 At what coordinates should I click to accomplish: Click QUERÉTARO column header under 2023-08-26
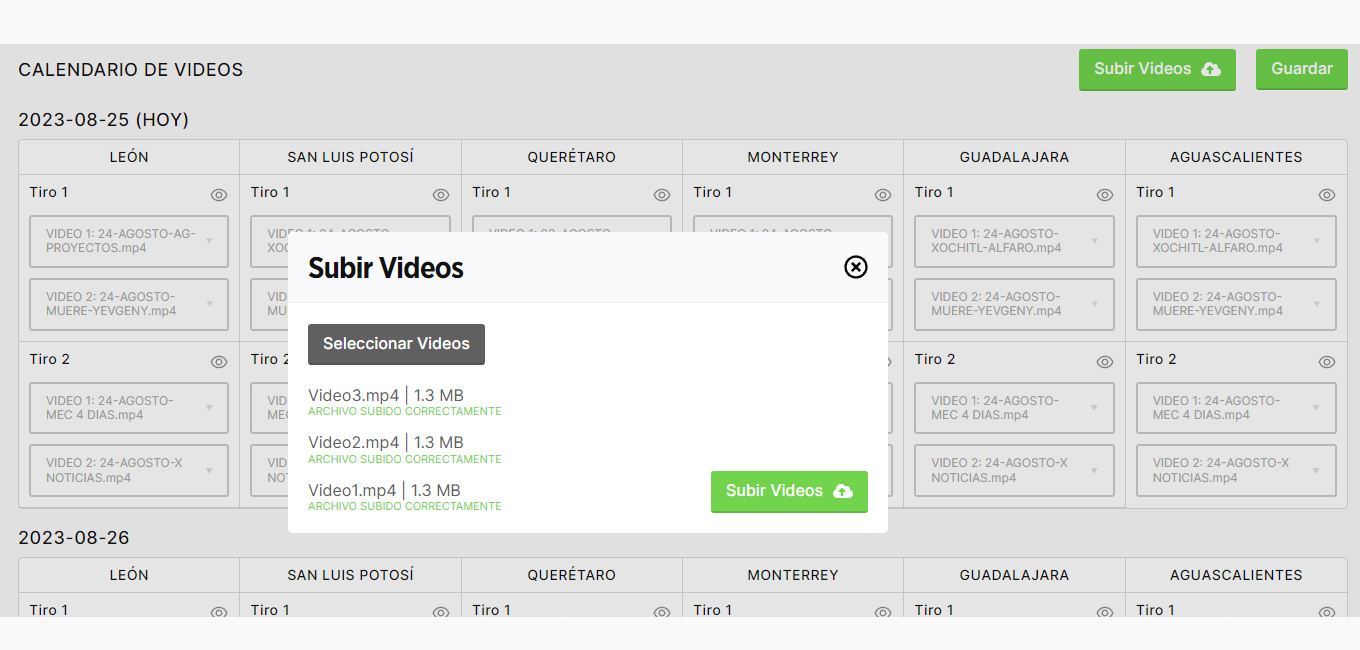(572, 575)
